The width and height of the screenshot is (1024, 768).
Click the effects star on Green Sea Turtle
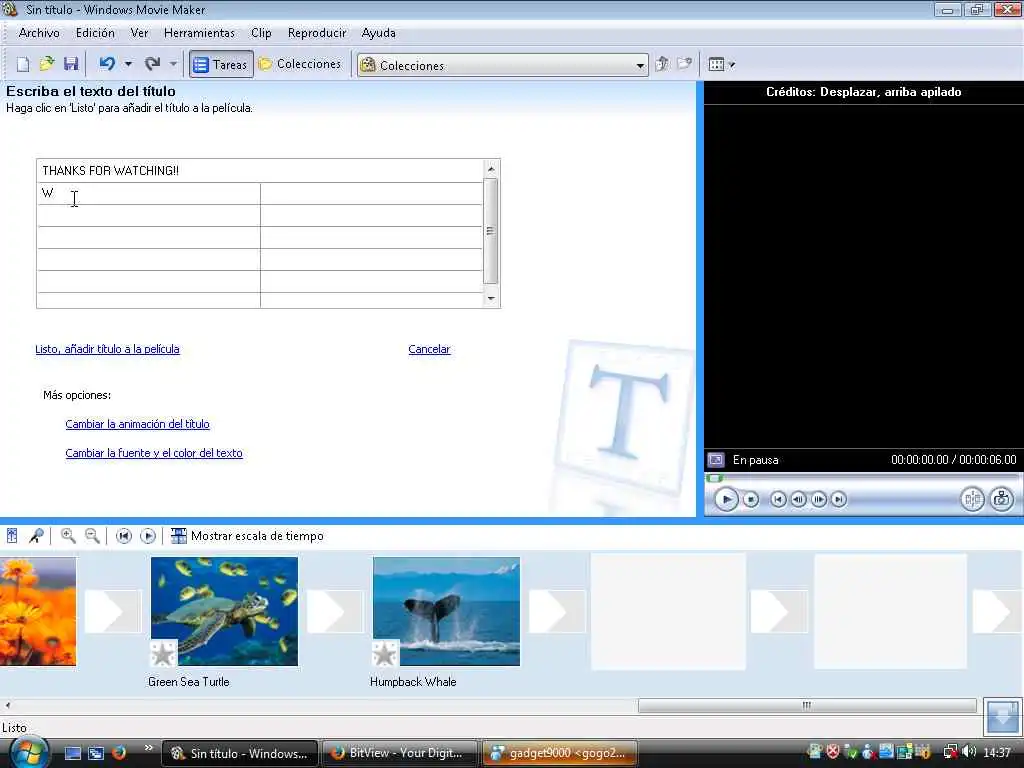163,653
